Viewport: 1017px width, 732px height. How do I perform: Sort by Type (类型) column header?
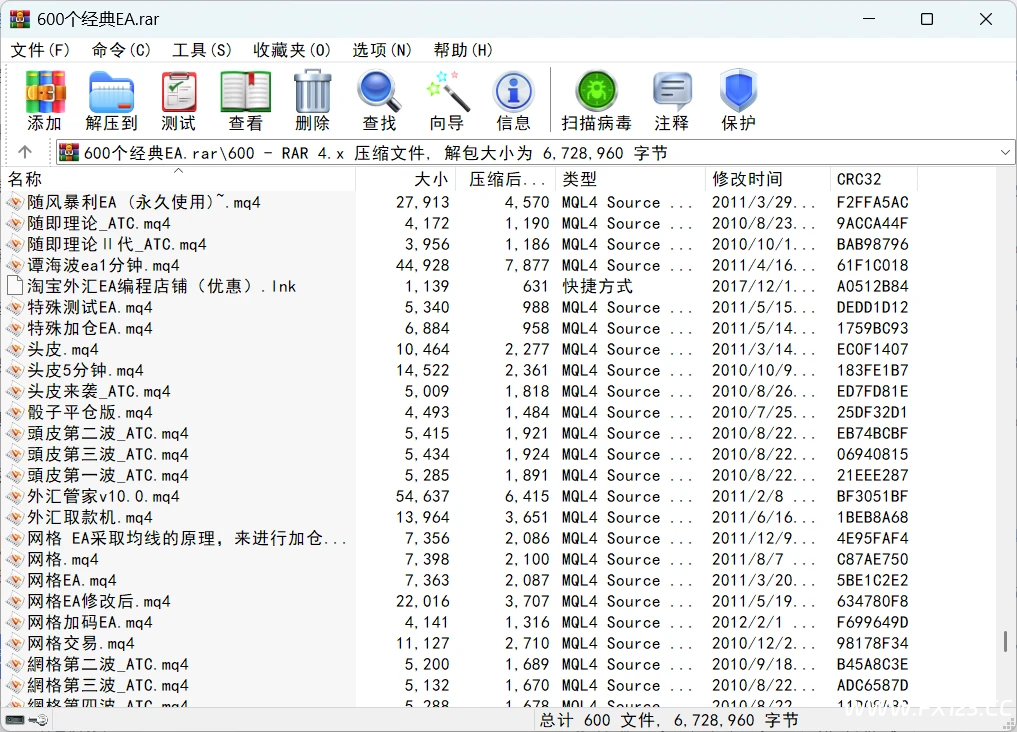pyautogui.click(x=630, y=179)
